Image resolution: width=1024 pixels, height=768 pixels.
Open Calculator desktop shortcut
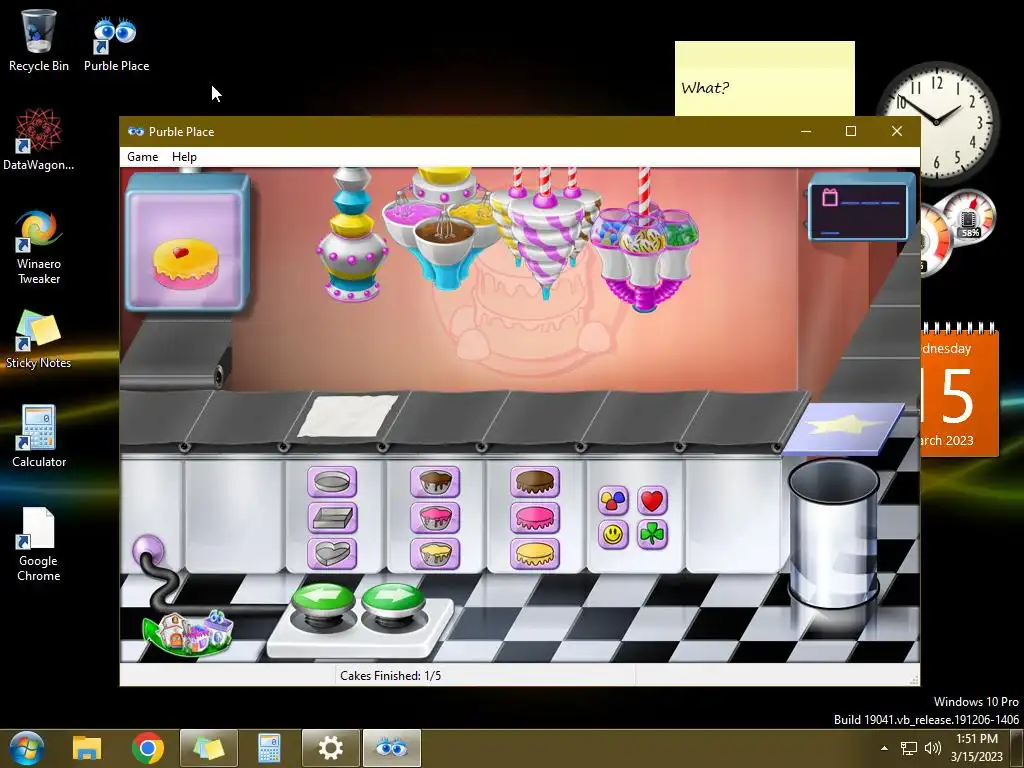tap(39, 436)
